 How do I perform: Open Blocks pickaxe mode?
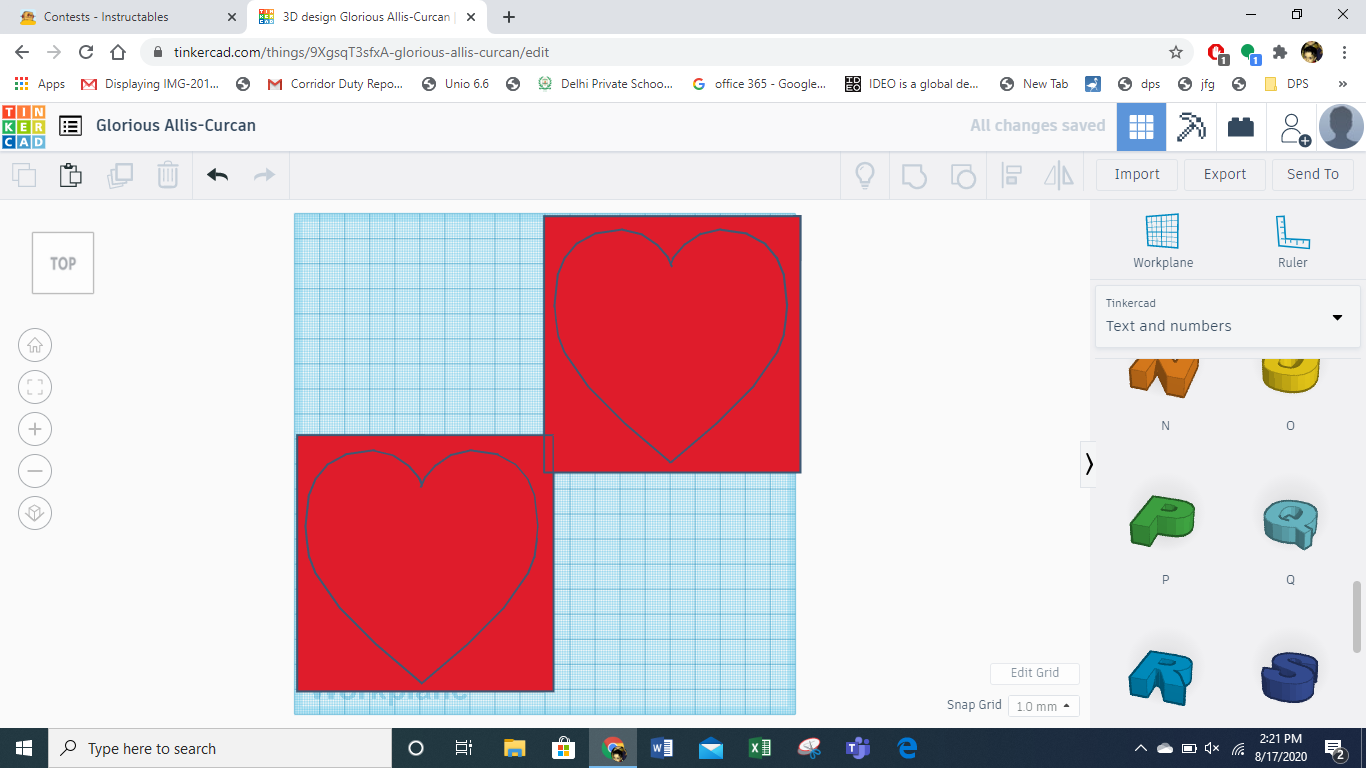(x=1191, y=127)
